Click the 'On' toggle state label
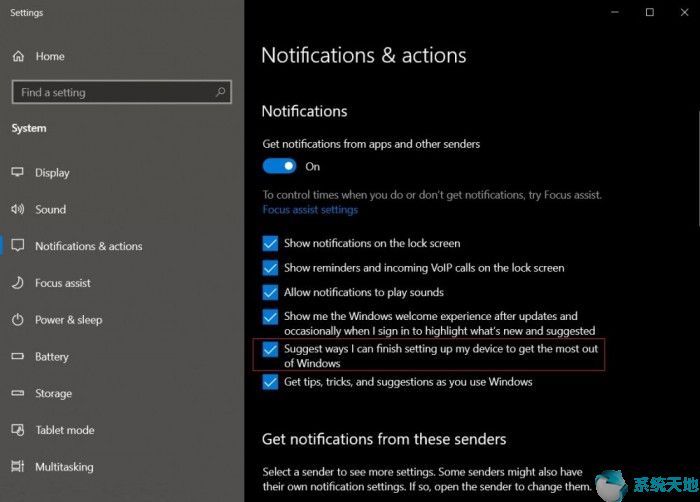The image size is (700, 502). click(x=312, y=167)
